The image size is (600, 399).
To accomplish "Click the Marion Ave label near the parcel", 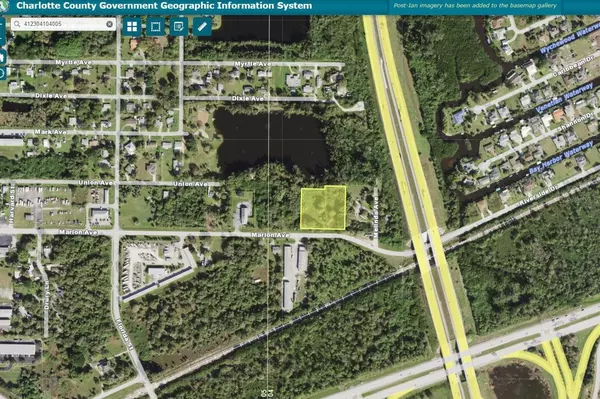I will tap(270, 235).
